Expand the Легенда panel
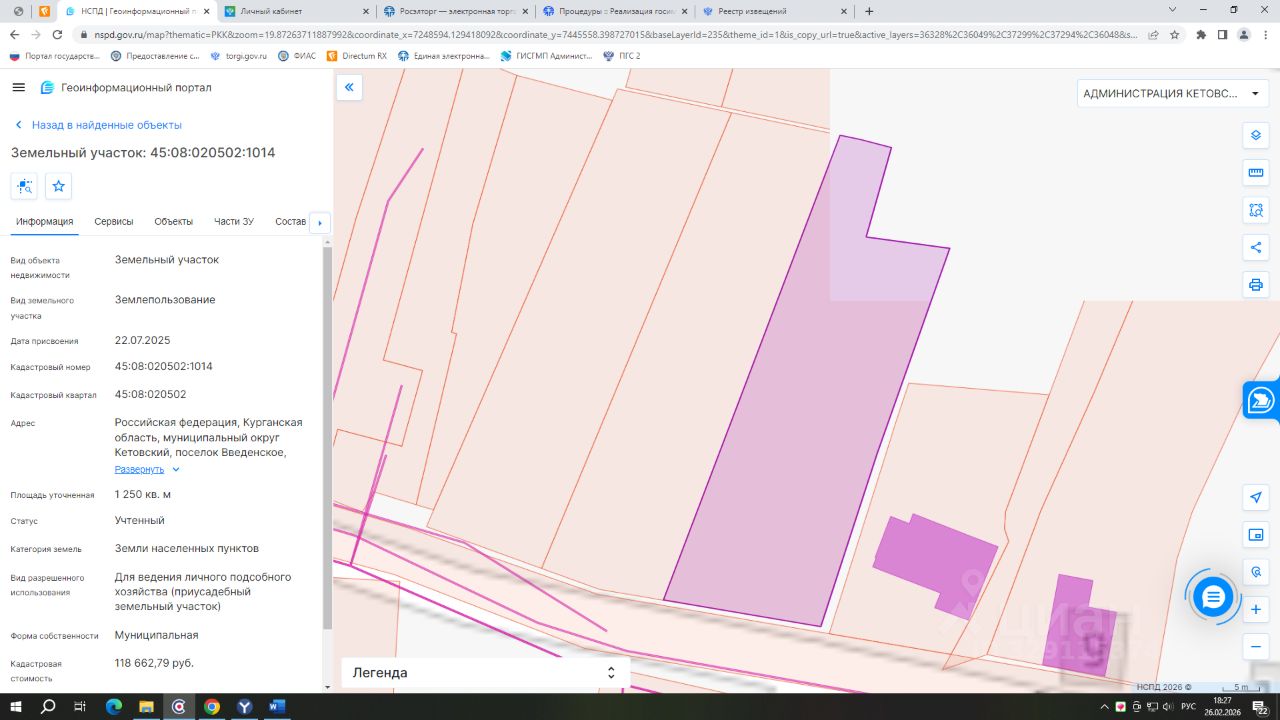1280x720 pixels. (x=485, y=673)
